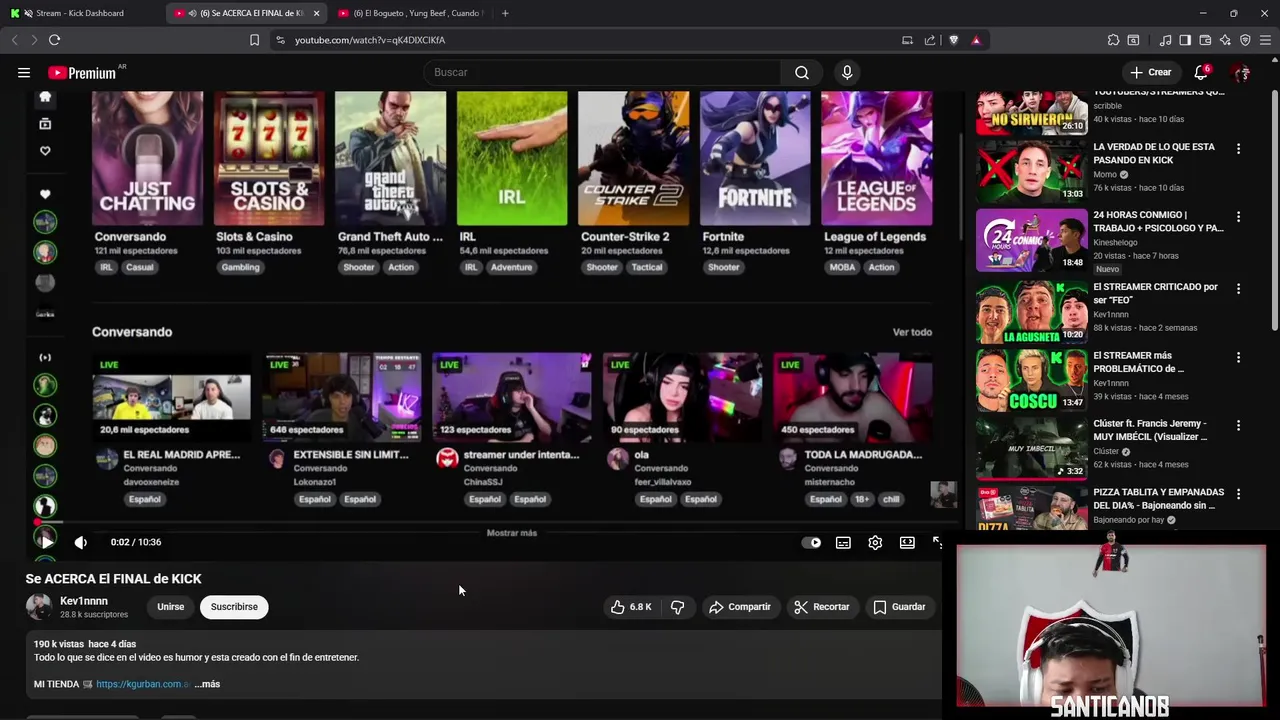The height and width of the screenshot is (720, 1280).
Task: Click the YouTube Premium logo
Action: pos(84,72)
